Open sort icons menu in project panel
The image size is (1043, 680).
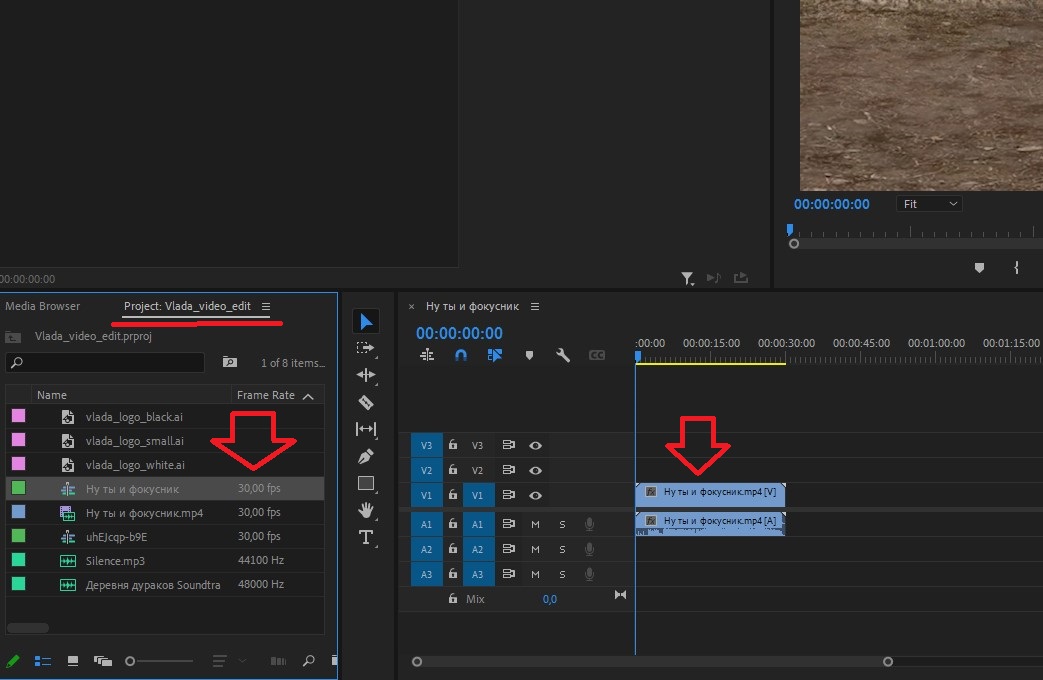point(220,661)
